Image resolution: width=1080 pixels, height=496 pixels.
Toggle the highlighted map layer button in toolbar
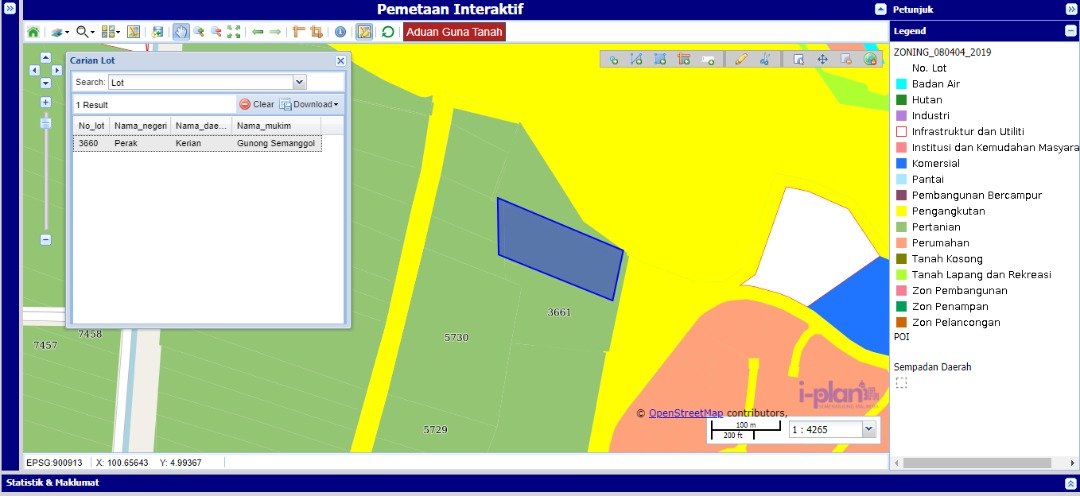tap(365, 32)
